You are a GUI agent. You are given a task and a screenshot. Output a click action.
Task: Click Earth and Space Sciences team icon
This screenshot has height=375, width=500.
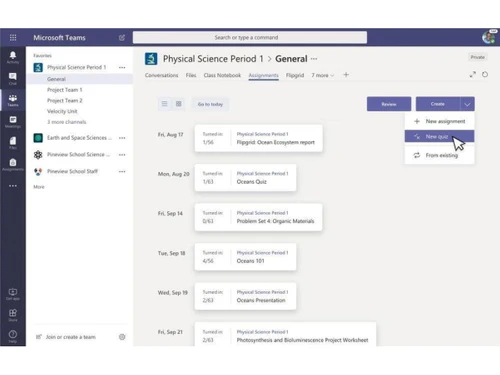pos(38,138)
